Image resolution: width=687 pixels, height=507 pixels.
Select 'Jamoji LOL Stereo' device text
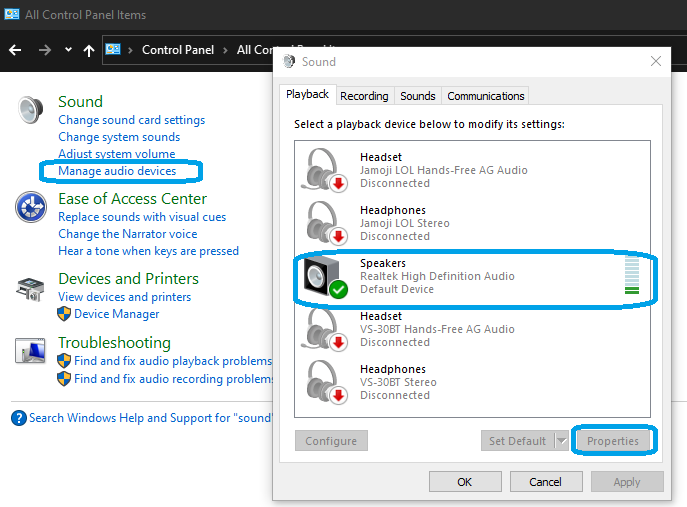pos(404,223)
